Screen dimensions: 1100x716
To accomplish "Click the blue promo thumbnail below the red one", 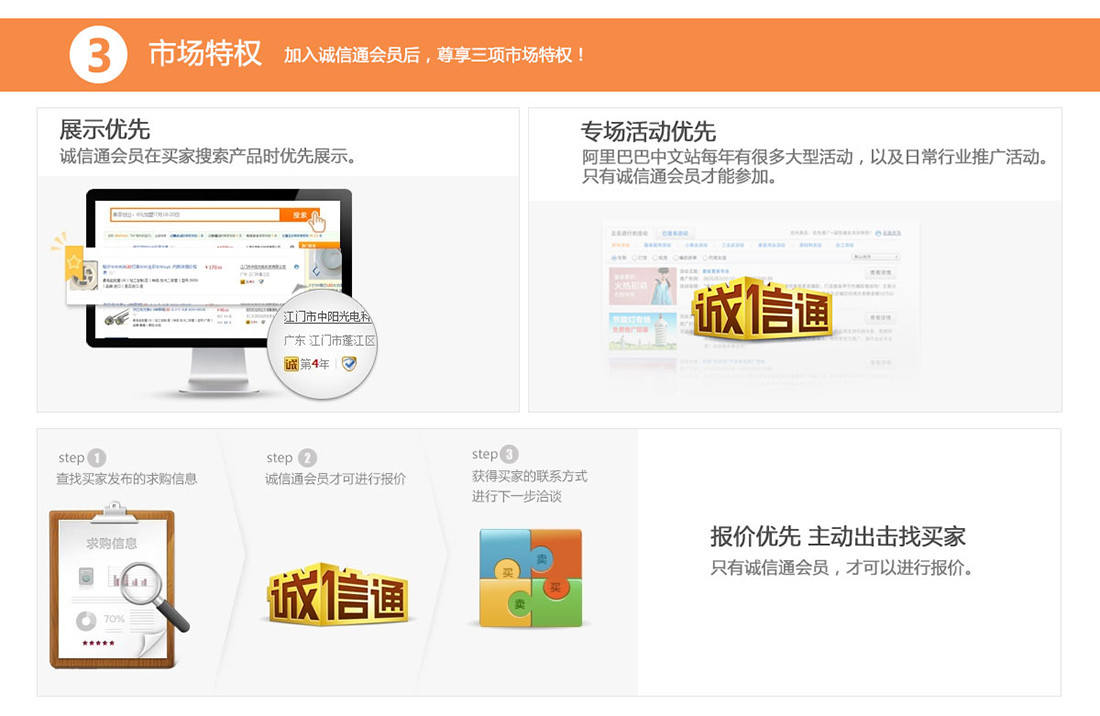I will click(x=642, y=330).
